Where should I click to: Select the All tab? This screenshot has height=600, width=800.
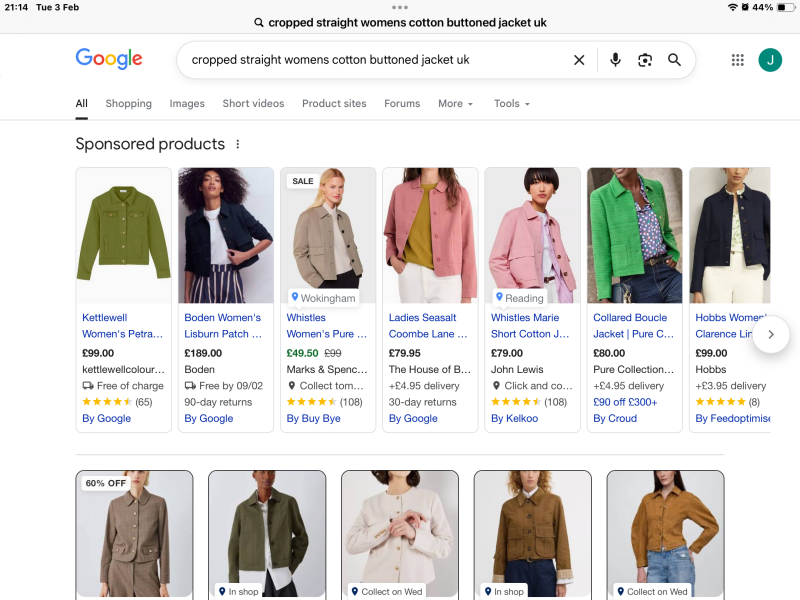coord(82,104)
